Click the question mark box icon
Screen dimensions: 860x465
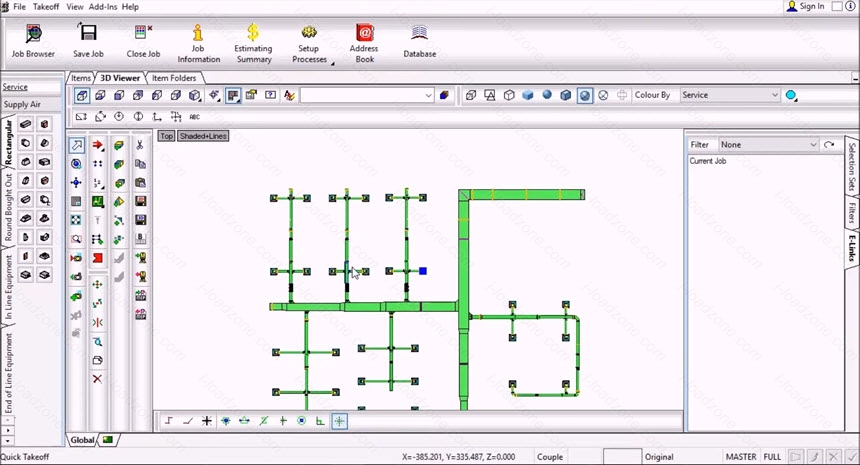[x=270, y=95]
